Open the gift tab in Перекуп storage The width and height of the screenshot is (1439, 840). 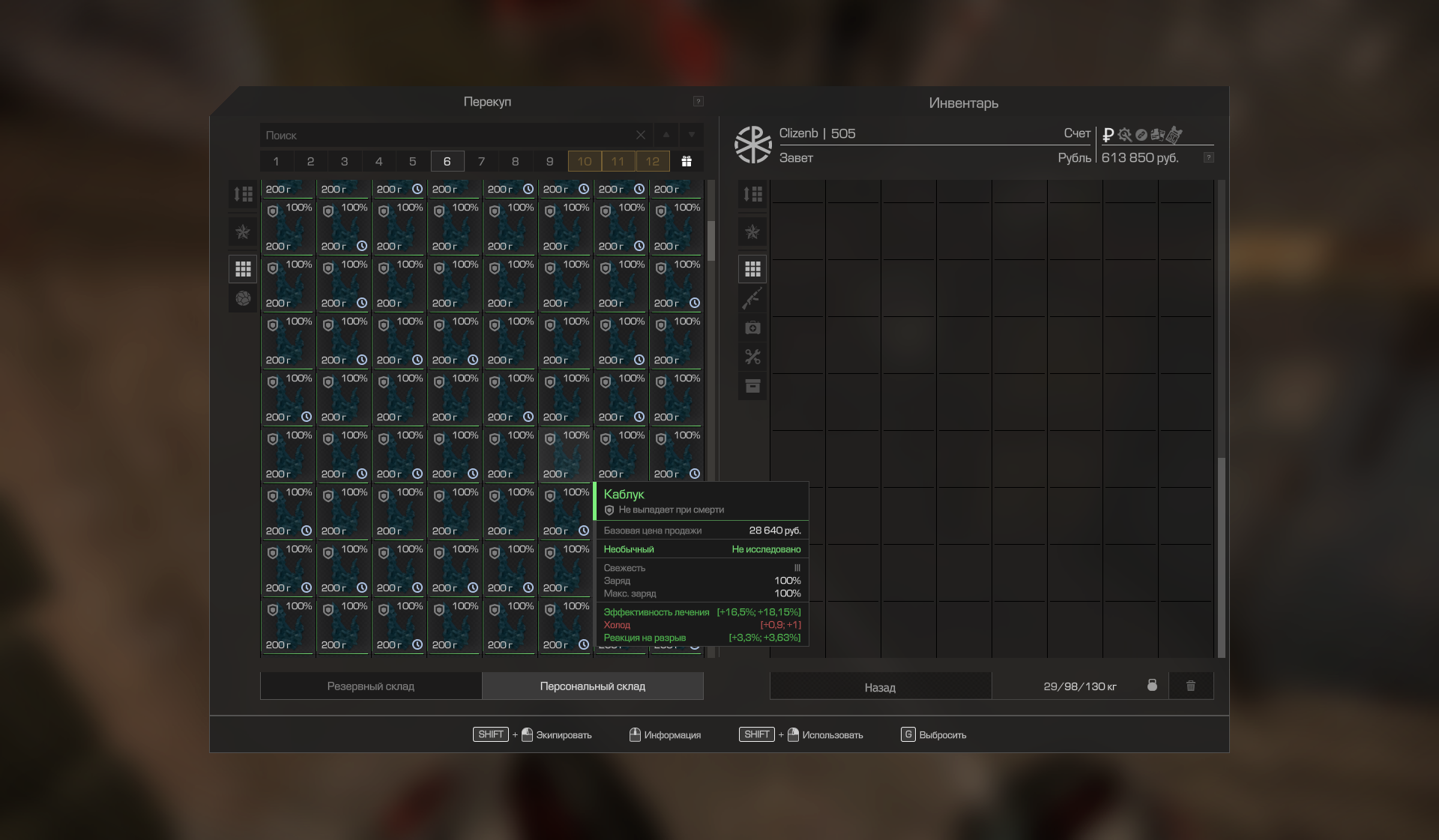point(686,161)
